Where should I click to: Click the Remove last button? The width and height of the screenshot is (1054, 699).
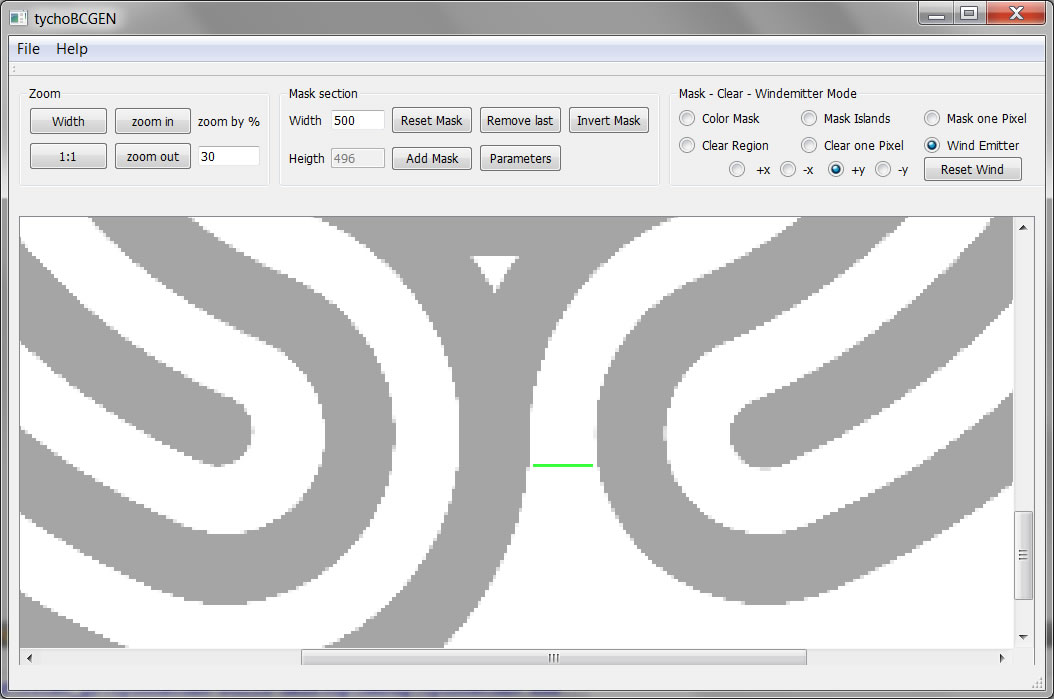click(520, 120)
